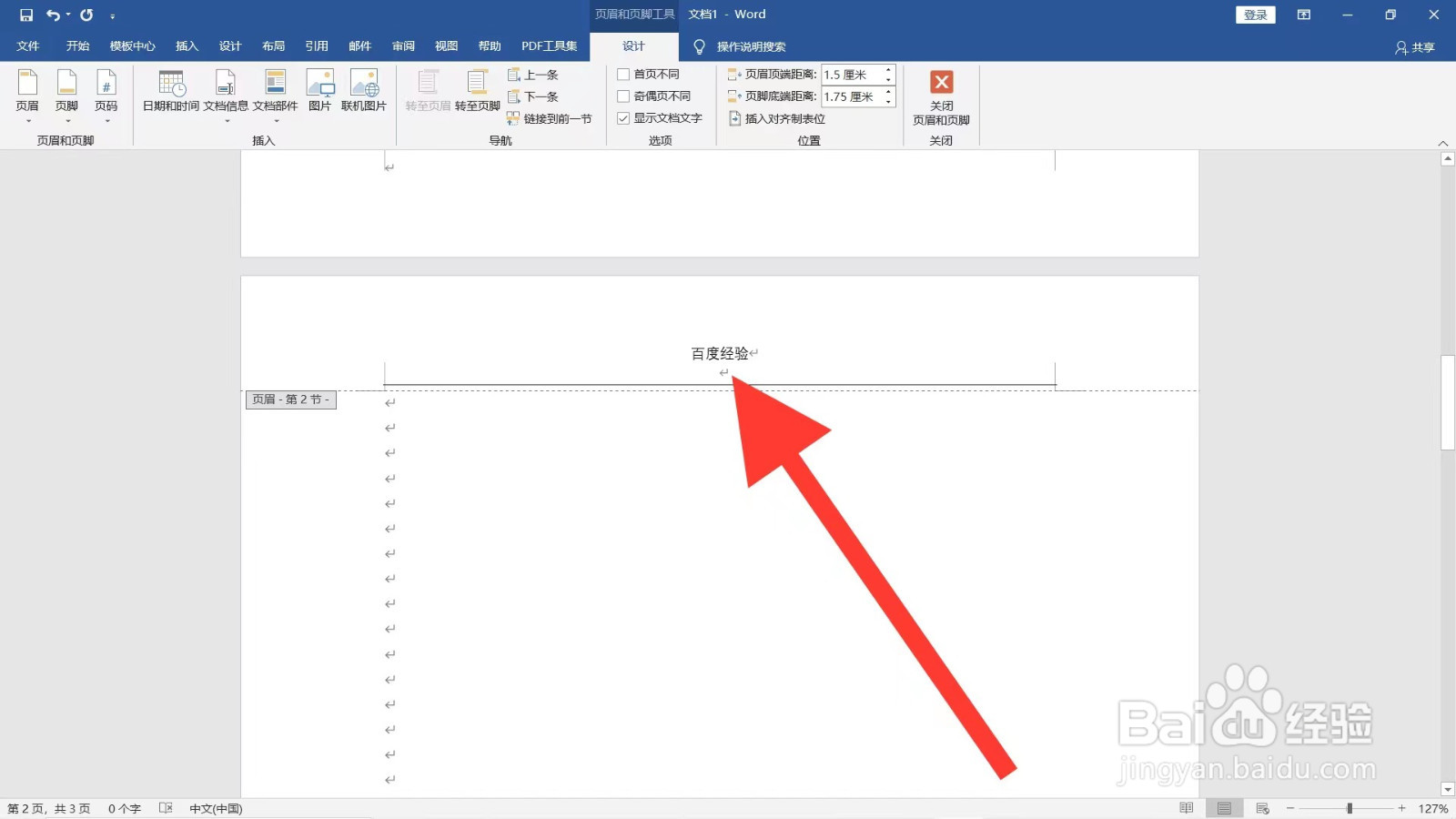1456x819 pixels.
Task: Open the 文件 File tab
Action: tap(28, 46)
